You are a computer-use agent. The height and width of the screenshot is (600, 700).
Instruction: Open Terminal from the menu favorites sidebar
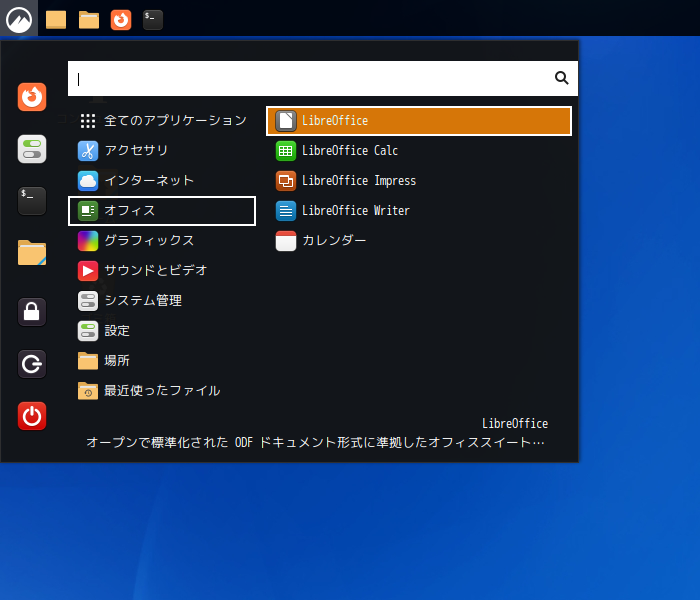pyautogui.click(x=32, y=201)
